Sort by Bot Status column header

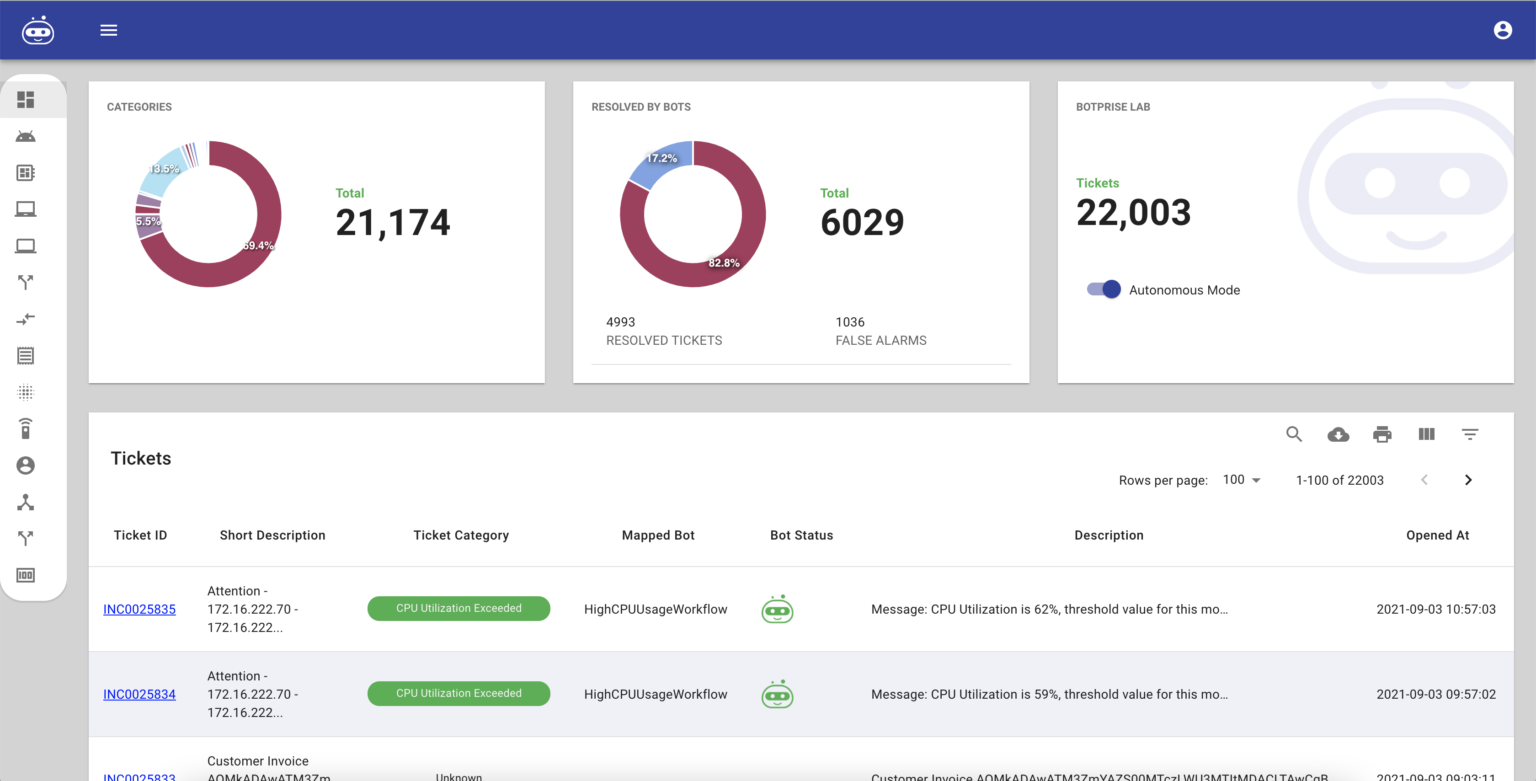pyautogui.click(x=801, y=535)
